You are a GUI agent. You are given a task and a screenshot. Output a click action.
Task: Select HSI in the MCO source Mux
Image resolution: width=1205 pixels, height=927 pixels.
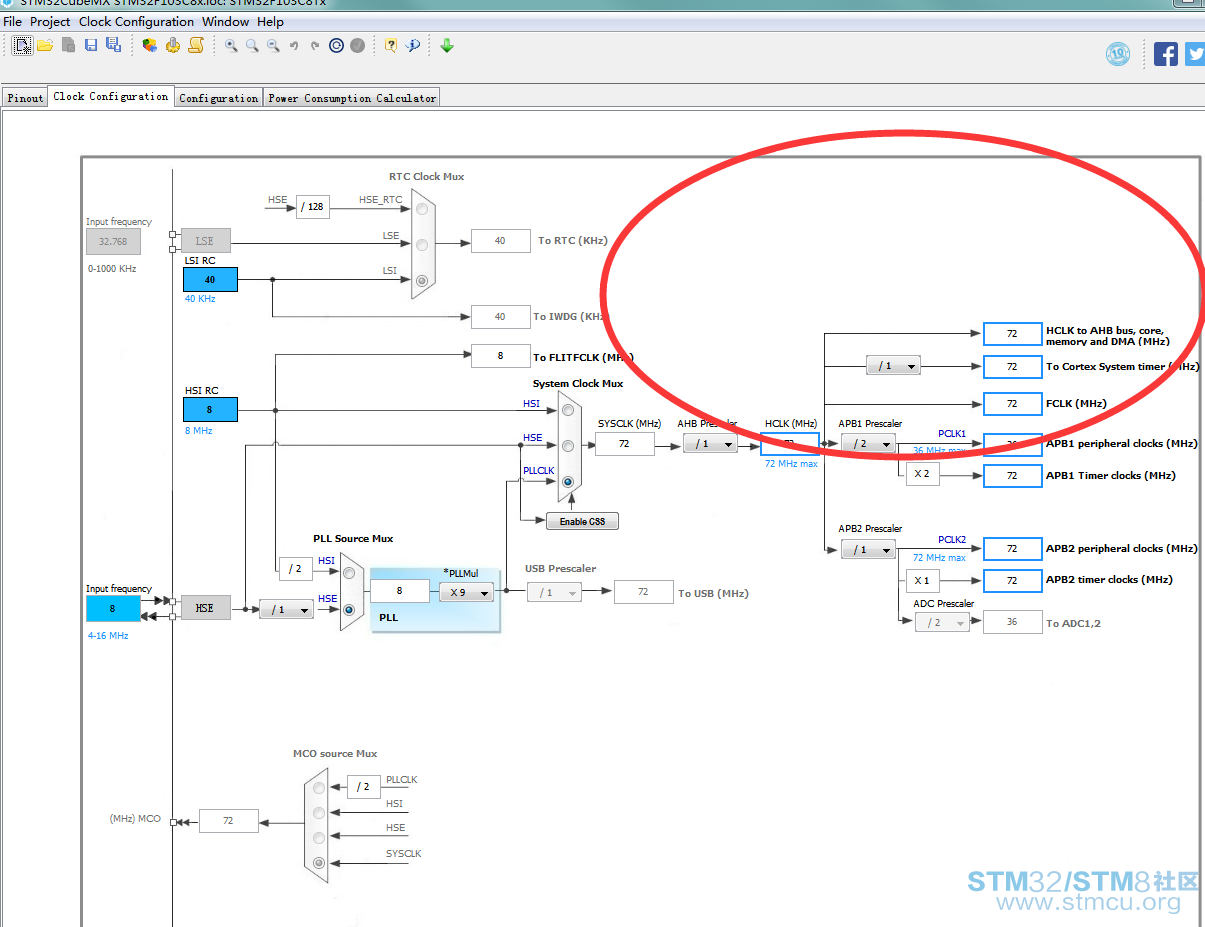click(x=319, y=812)
